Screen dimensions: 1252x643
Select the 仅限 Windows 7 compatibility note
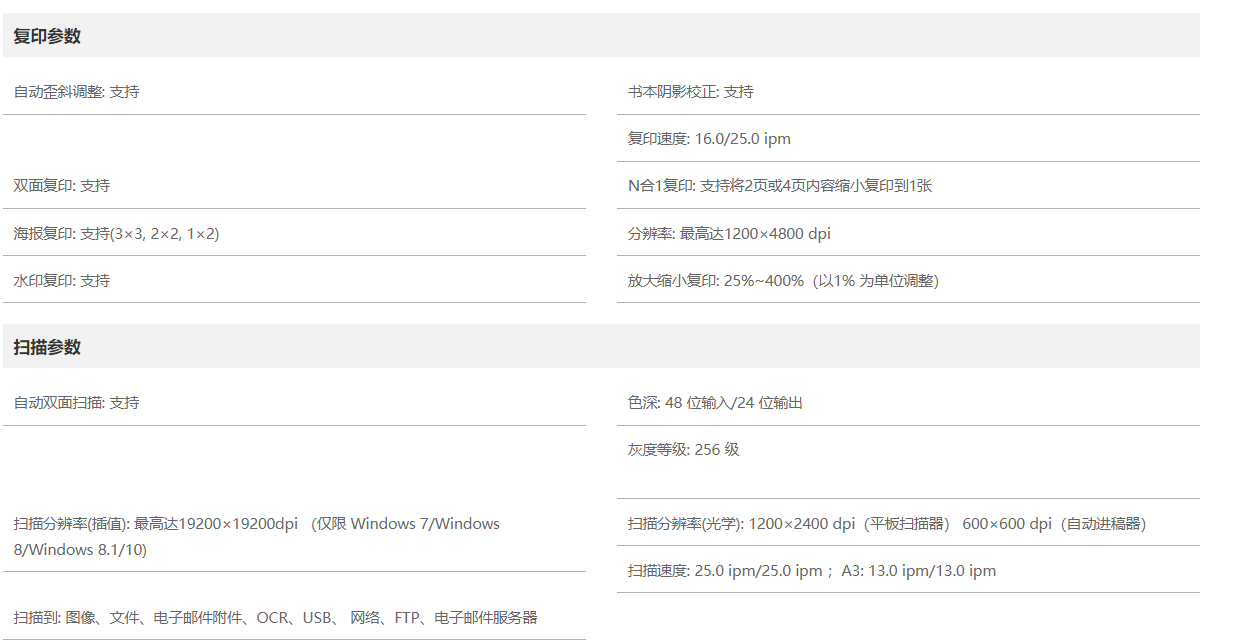[405, 524]
